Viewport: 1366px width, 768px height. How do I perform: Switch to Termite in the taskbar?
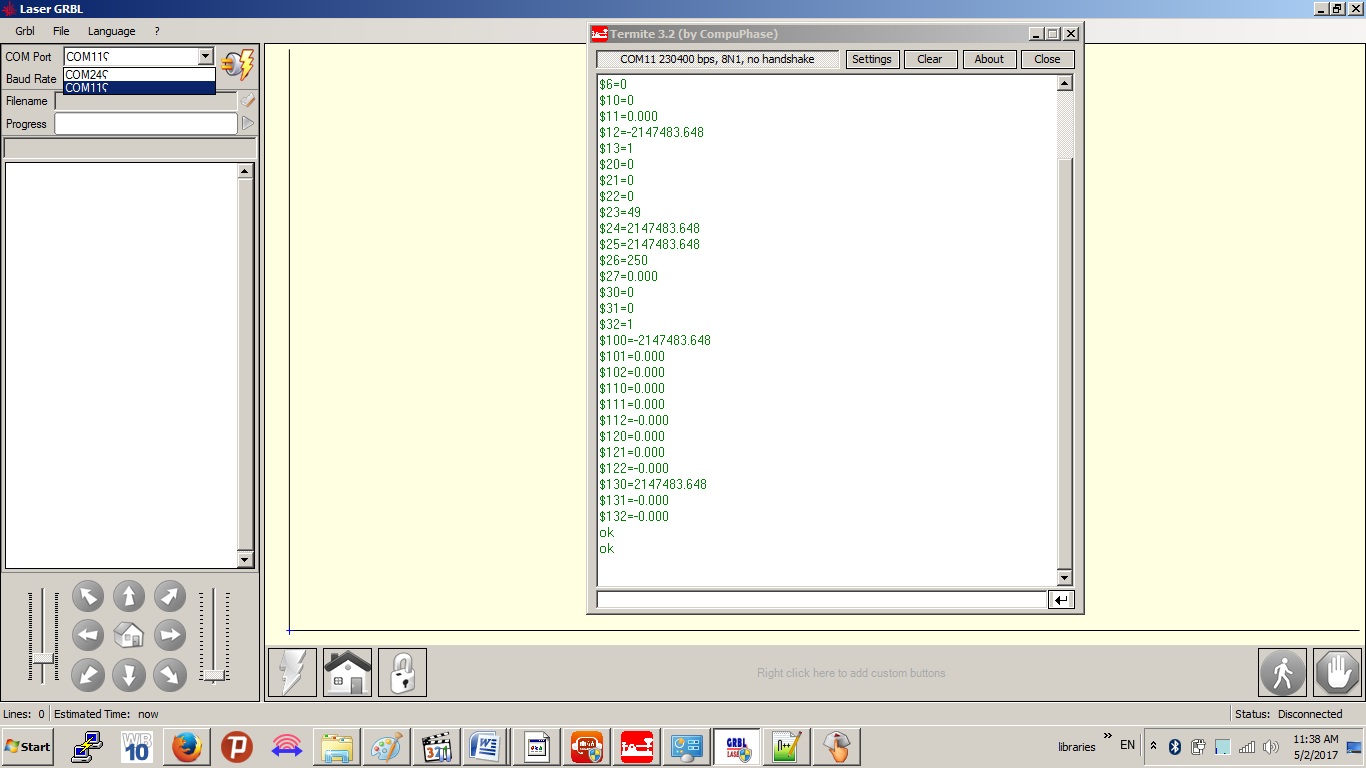click(636, 746)
